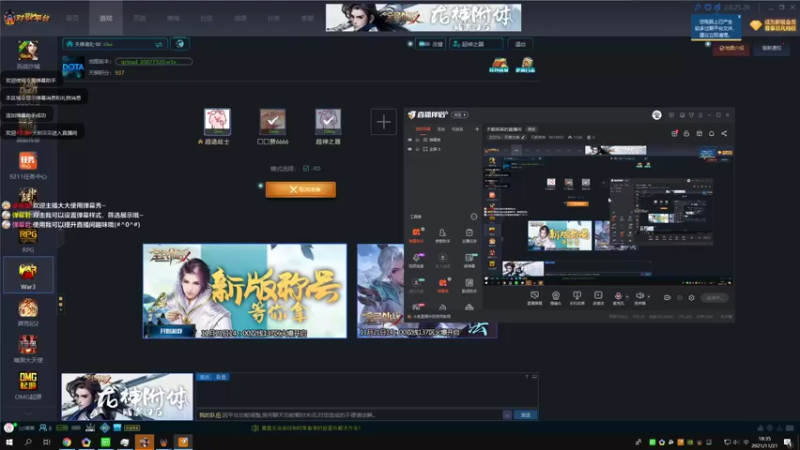Toggle the ready check on 超神之器 player
The image size is (800, 450).
[x=328, y=121]
